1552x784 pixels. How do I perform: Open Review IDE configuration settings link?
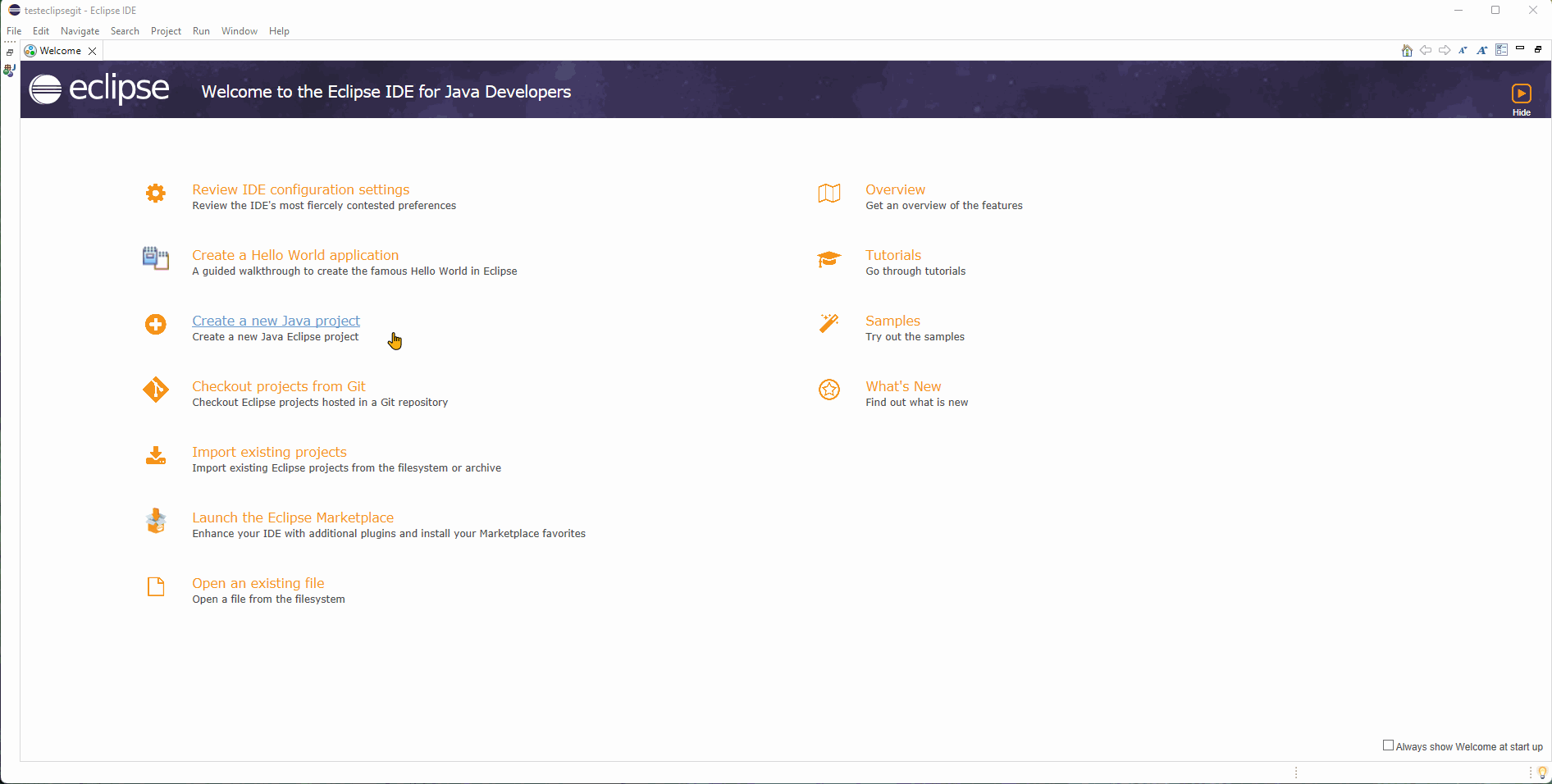pos(300,189)
